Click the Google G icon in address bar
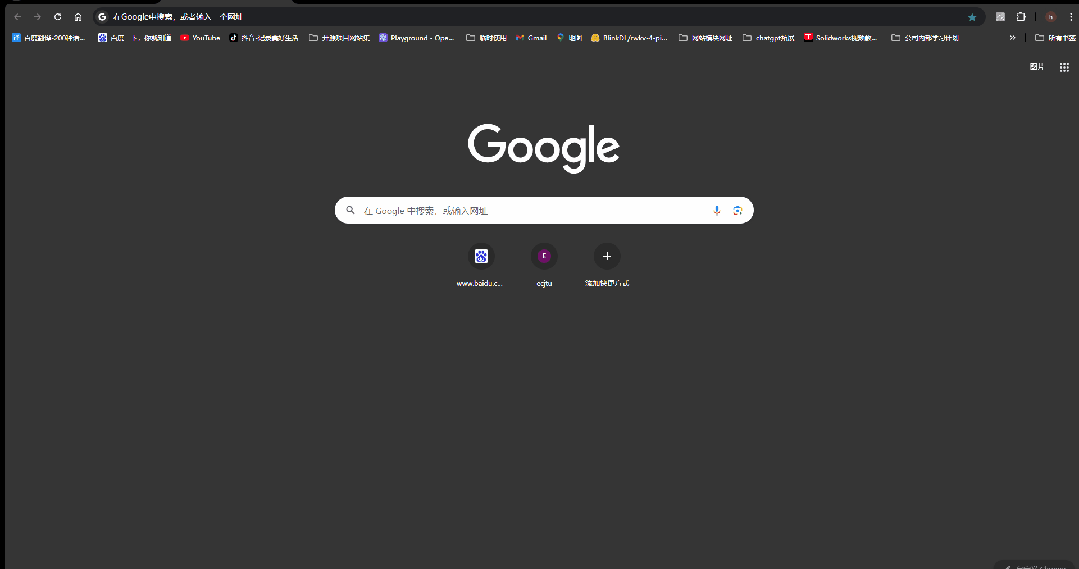This screenshot has height=569, width=1079. click(x=102, y=17)
